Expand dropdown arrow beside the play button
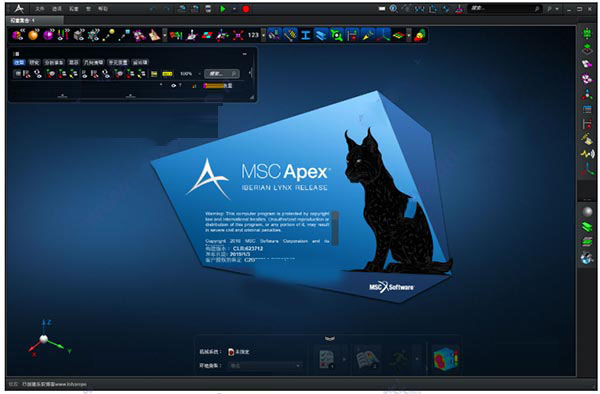The image size is (600, 394). [x=234, y=8]
